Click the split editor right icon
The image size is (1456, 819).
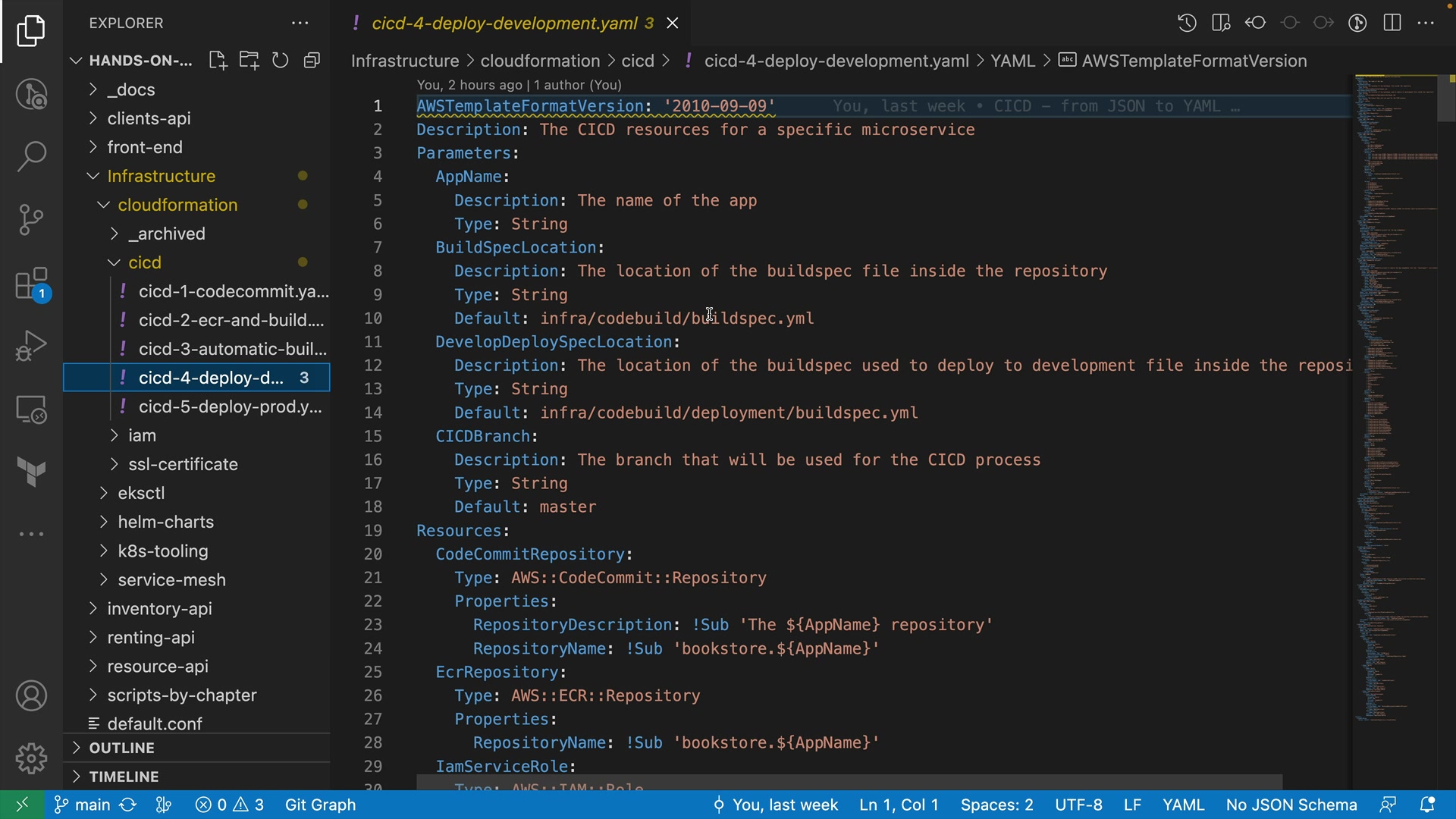1392,23
